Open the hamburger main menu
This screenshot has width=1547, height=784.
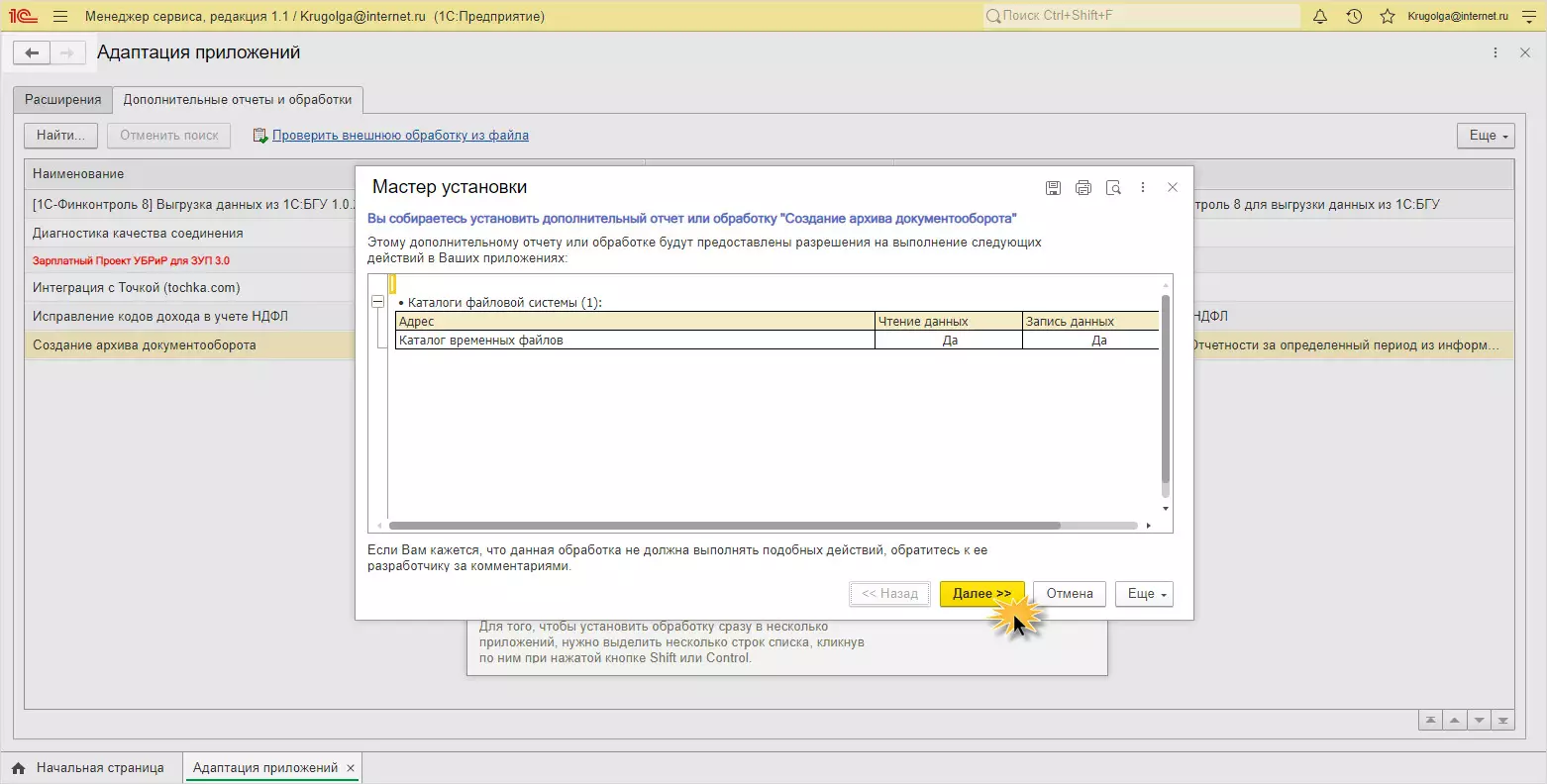point(60,16)
